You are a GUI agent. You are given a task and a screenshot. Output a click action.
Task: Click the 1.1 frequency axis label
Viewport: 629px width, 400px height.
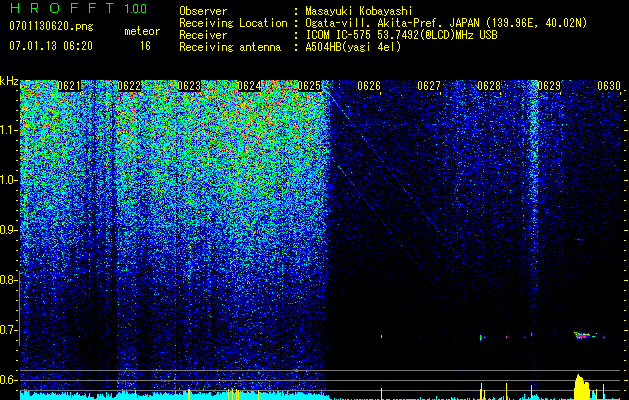[x=9, y=130]
